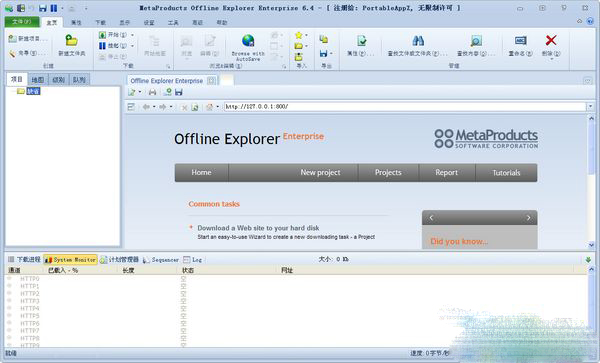The height and width of the screenshot is (363, 600).
Task: Click Download a Web site to your hard disk
Action: point(258,228)
